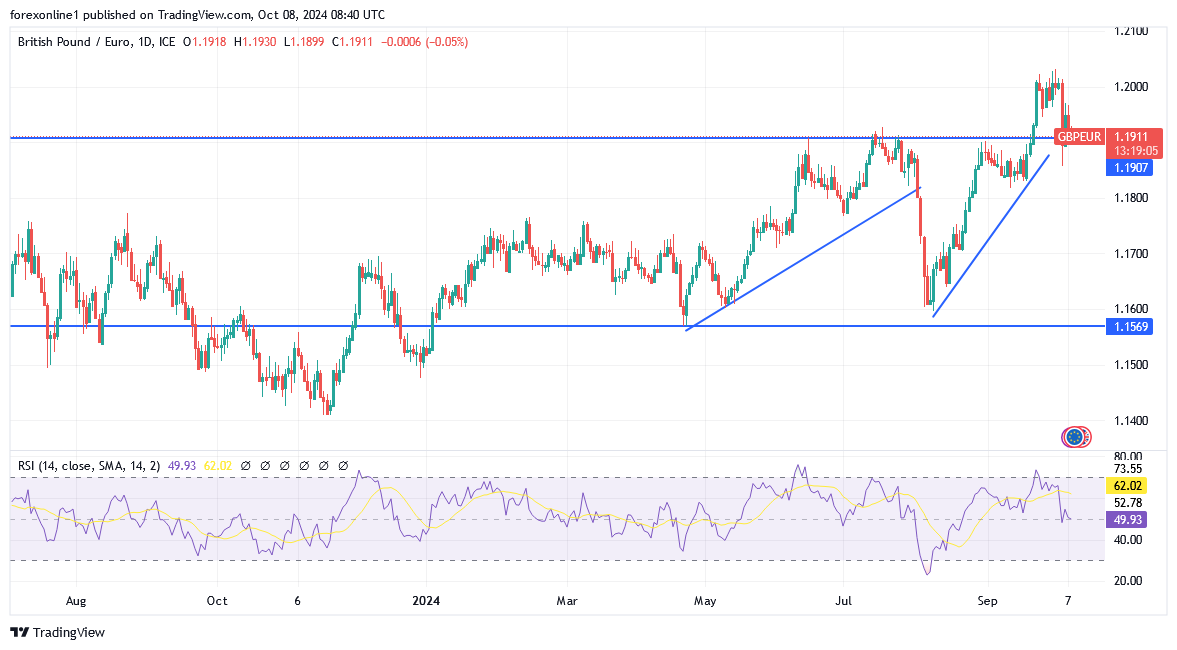Click the last empty-value symbol in RSI legend
Viewport: 1177px width, 650px height.
pos(343,466)
